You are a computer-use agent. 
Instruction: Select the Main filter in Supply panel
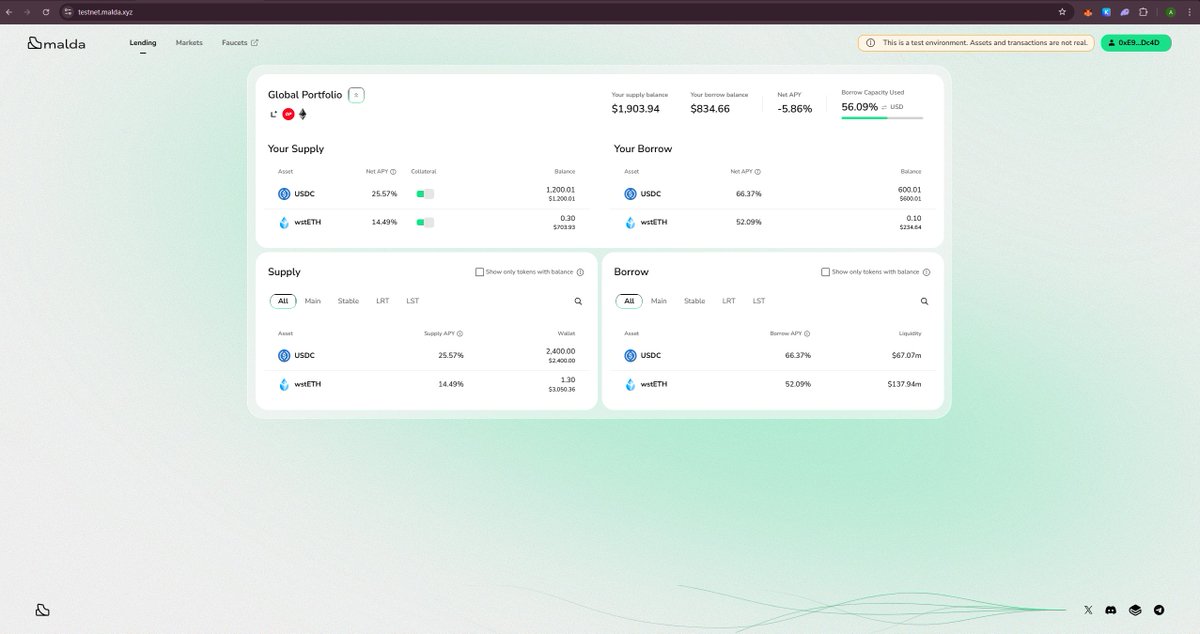(x=313, y=301)
